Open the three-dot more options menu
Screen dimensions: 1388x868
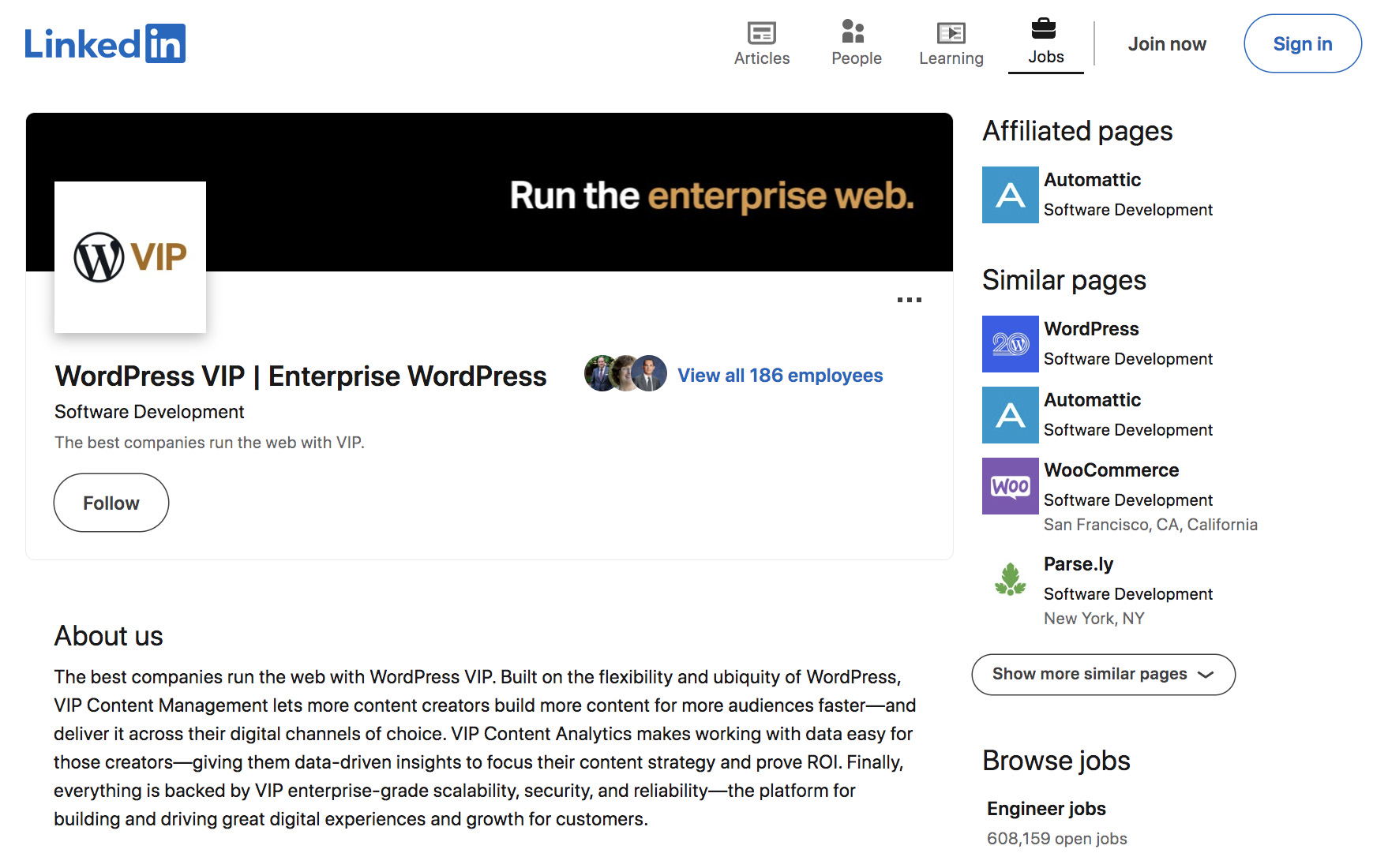[x=909, y=300]
